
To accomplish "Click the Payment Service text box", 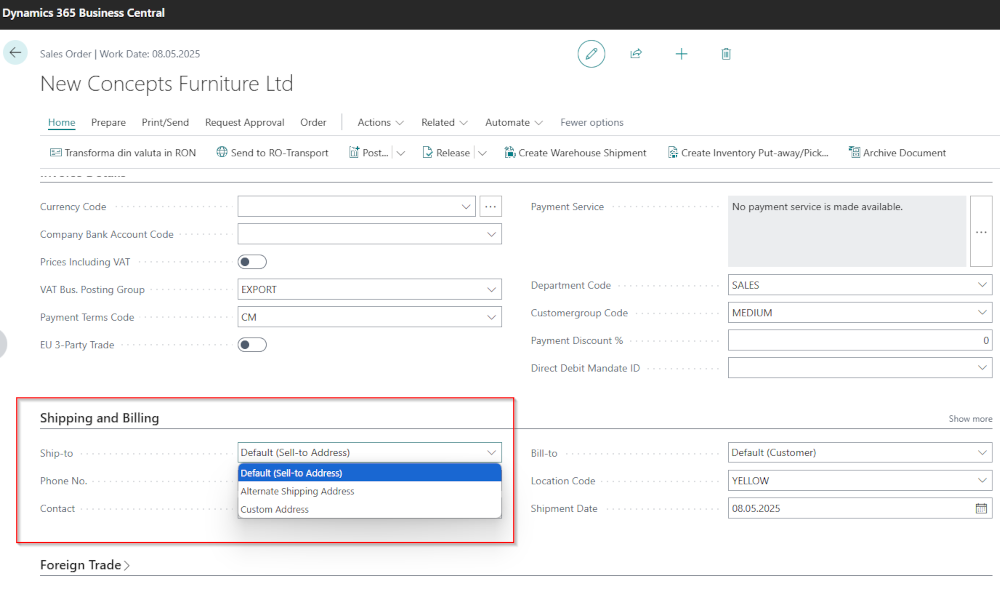I will [x=847, y=231].
